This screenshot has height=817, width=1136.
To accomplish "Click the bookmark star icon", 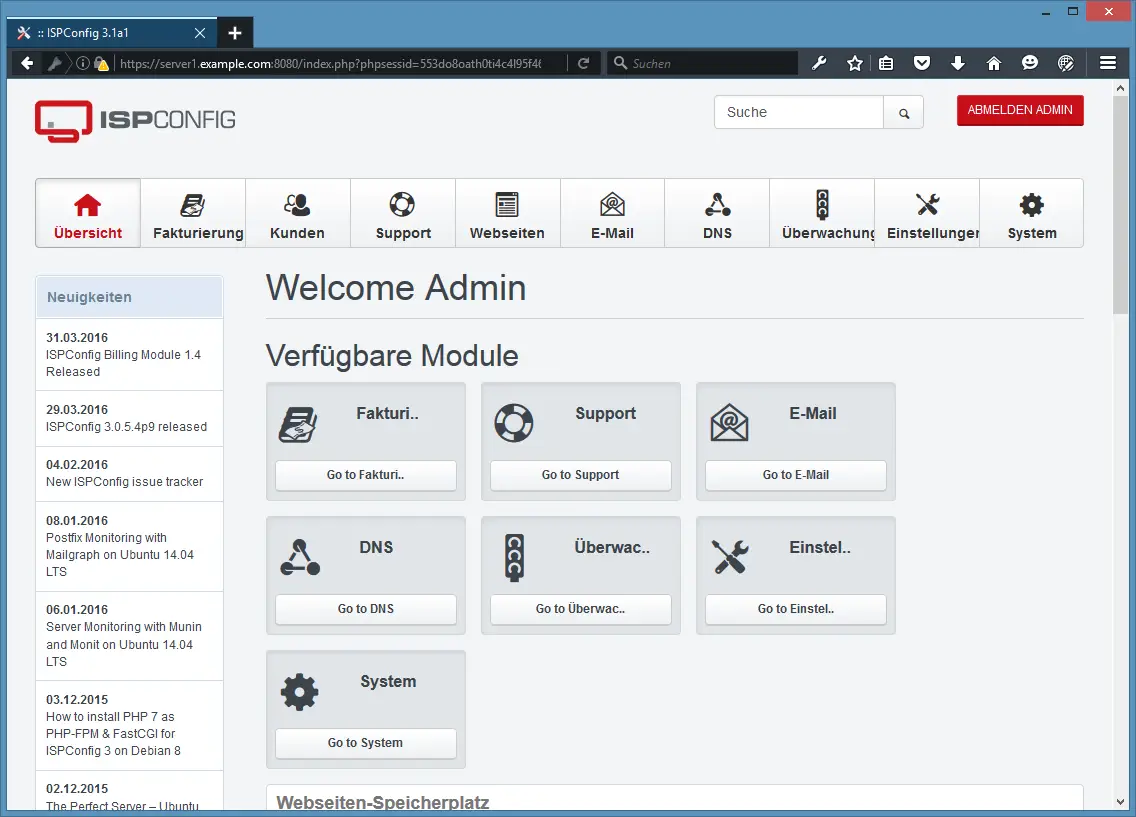I will click(855, 64).
